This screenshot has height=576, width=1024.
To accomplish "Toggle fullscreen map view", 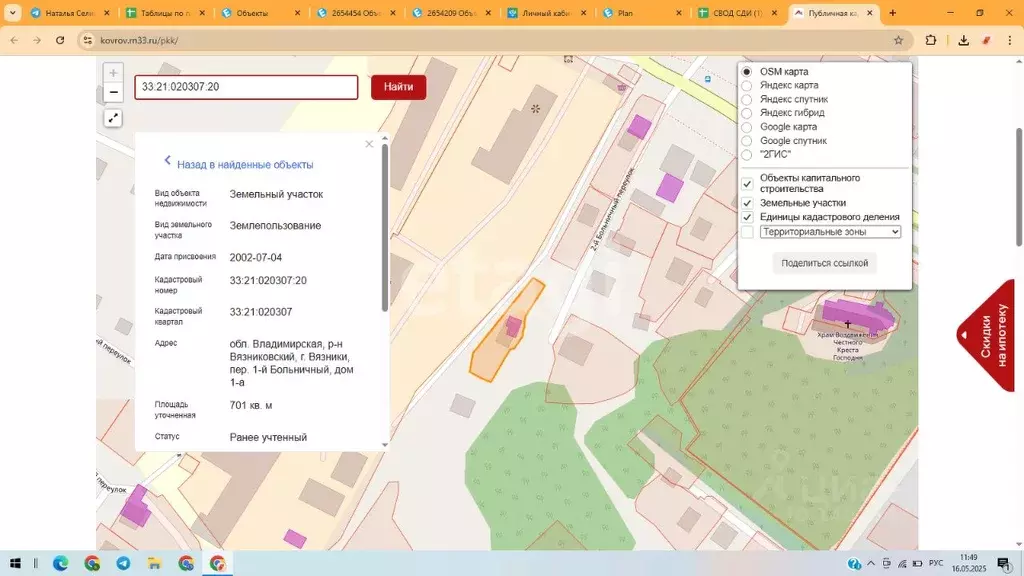I will click(x=113, y=118).
